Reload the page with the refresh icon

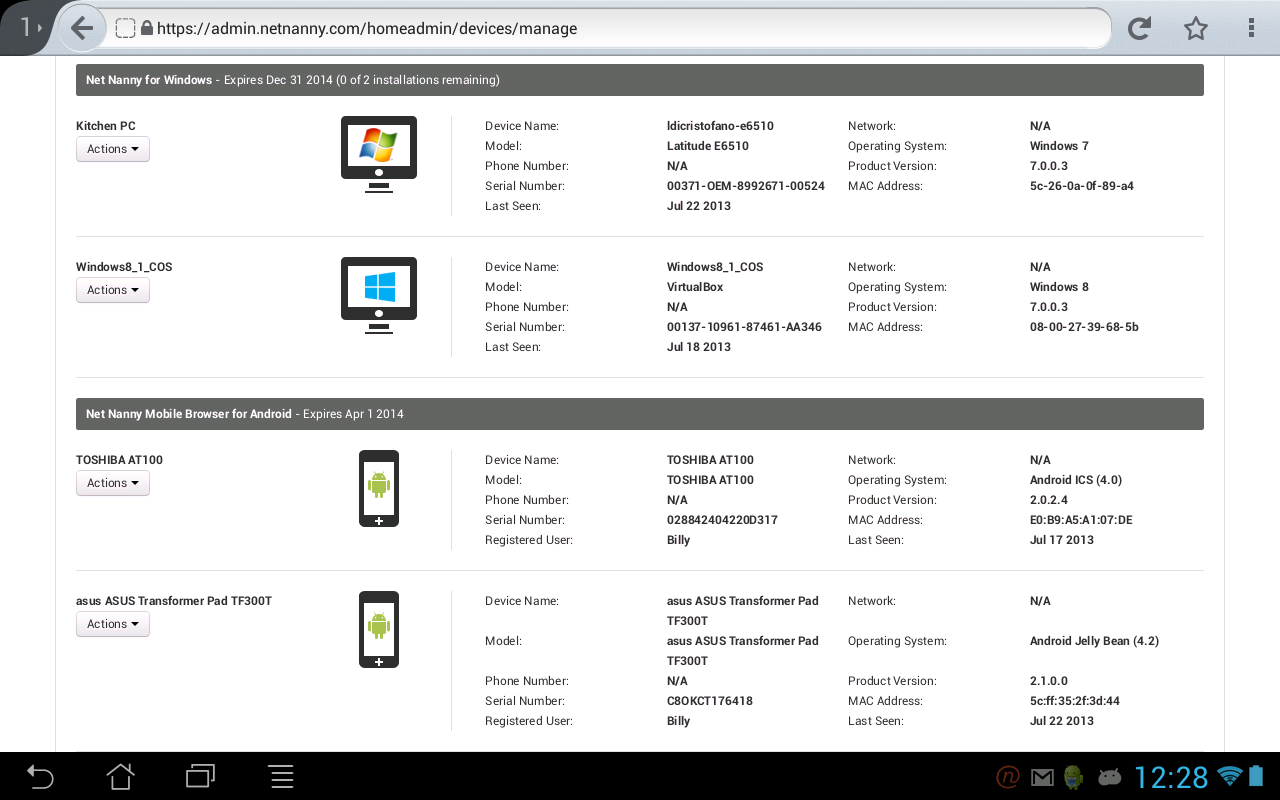1139,29
